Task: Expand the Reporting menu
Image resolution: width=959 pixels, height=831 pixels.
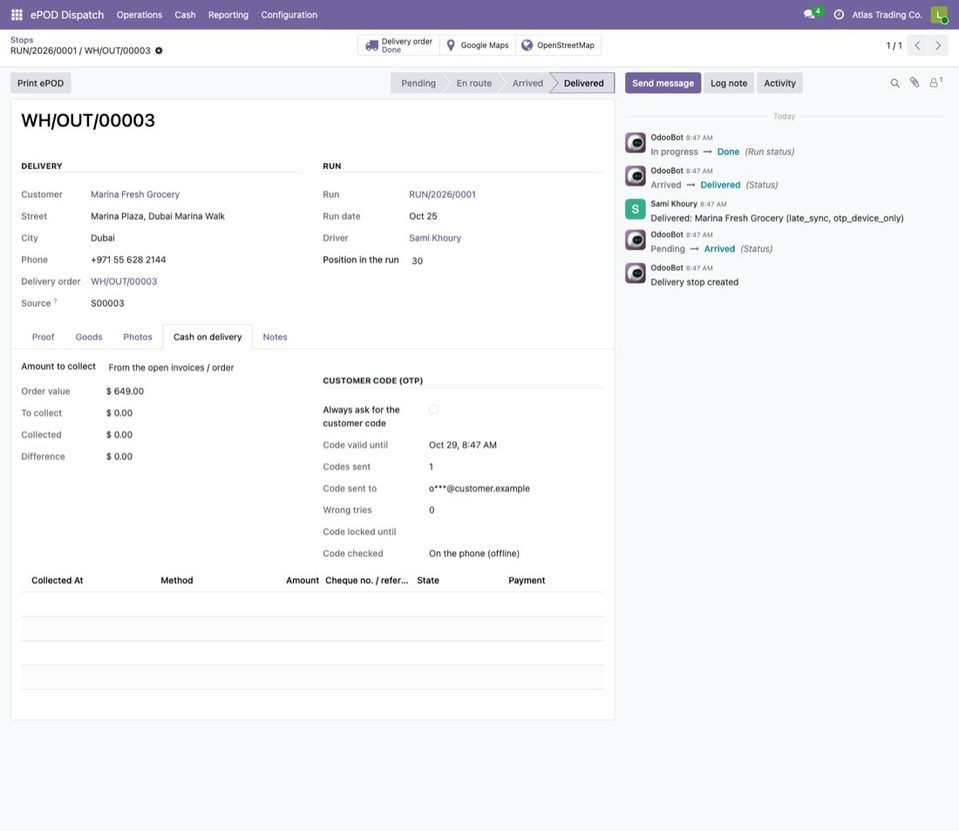Action: (228, 15)
